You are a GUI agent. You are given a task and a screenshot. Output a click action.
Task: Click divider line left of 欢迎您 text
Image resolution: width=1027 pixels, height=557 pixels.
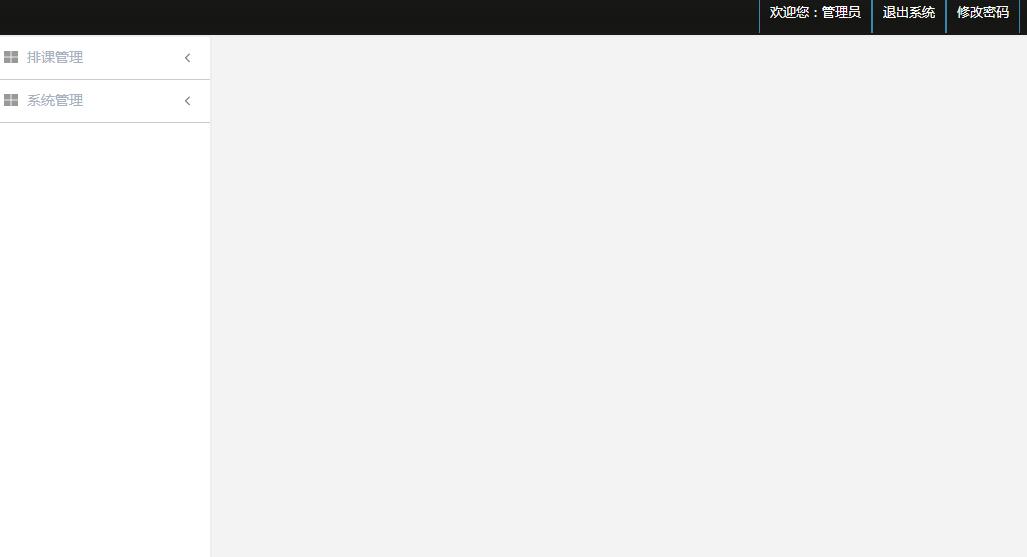[x=759, y=16]
